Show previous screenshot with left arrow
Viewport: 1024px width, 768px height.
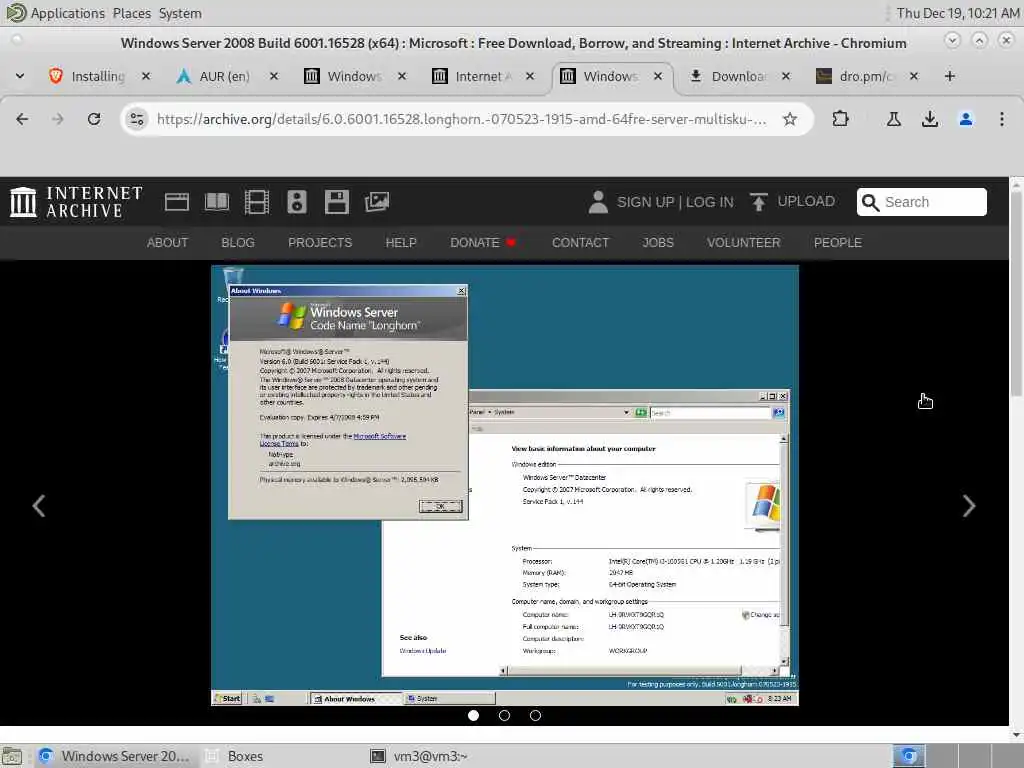39,505
